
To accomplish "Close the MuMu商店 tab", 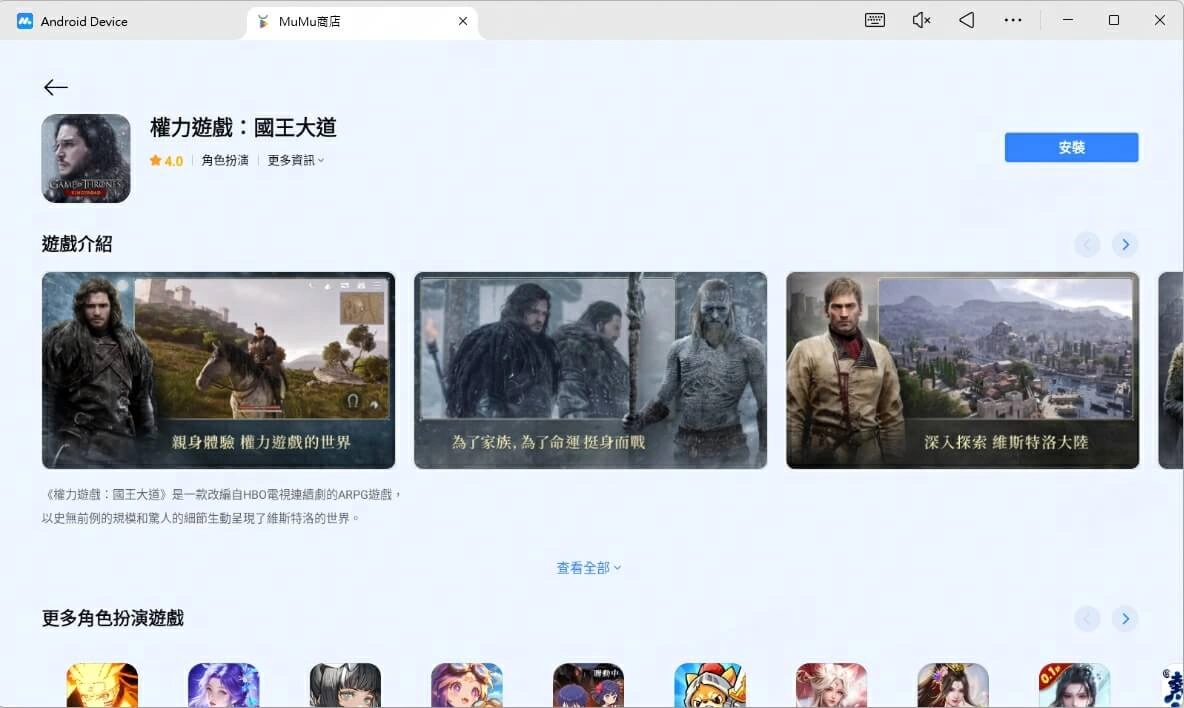I will point(463,21).
